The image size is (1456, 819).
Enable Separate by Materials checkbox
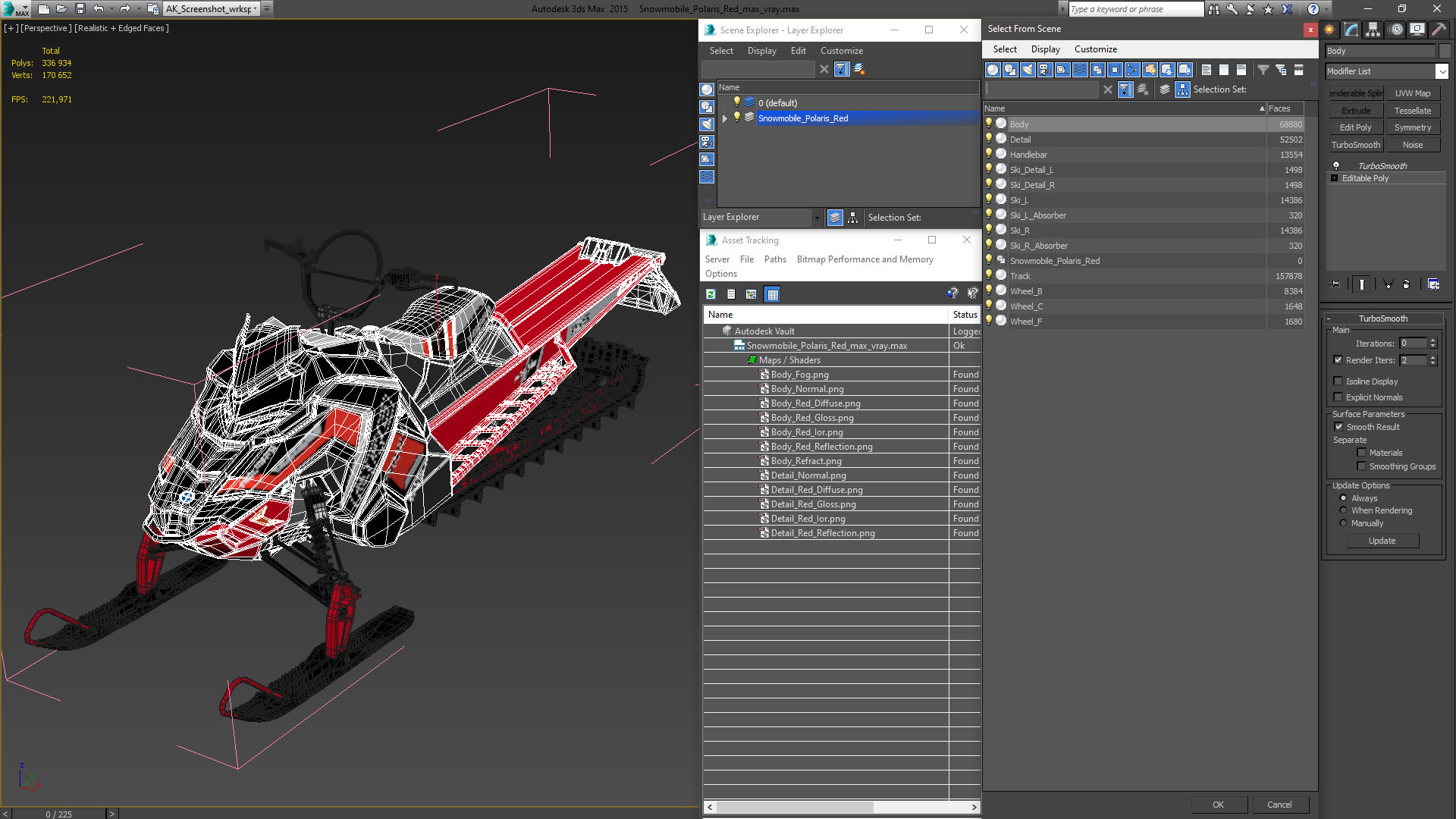tap(1361, 453)
